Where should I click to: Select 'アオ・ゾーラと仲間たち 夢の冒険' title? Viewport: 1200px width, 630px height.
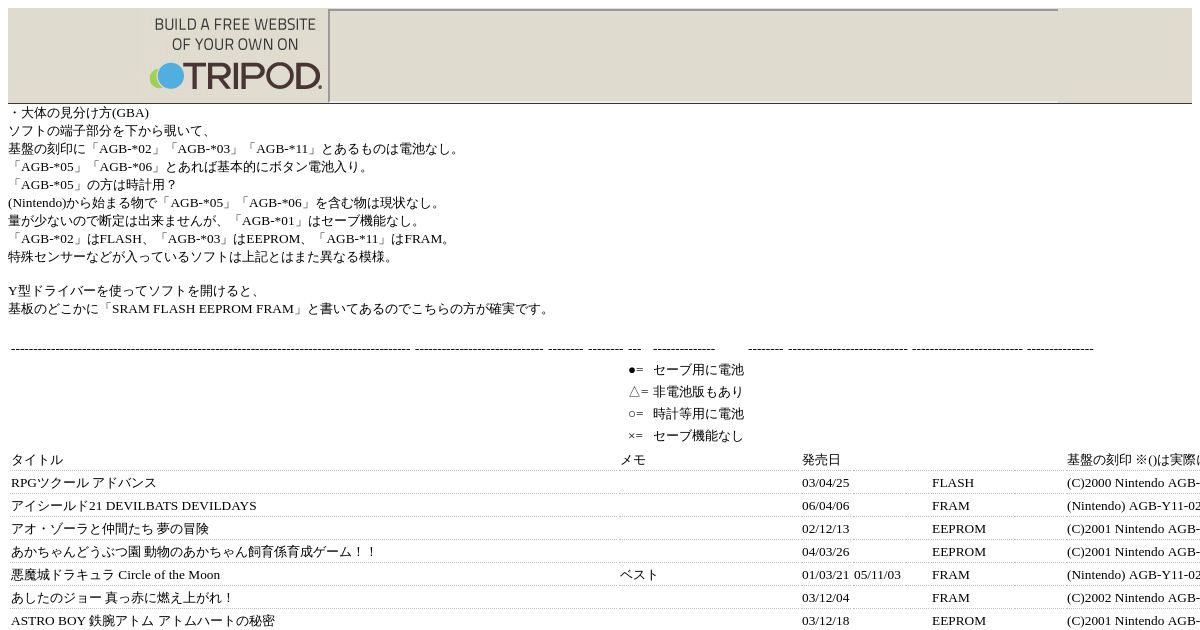click(110, 529)
